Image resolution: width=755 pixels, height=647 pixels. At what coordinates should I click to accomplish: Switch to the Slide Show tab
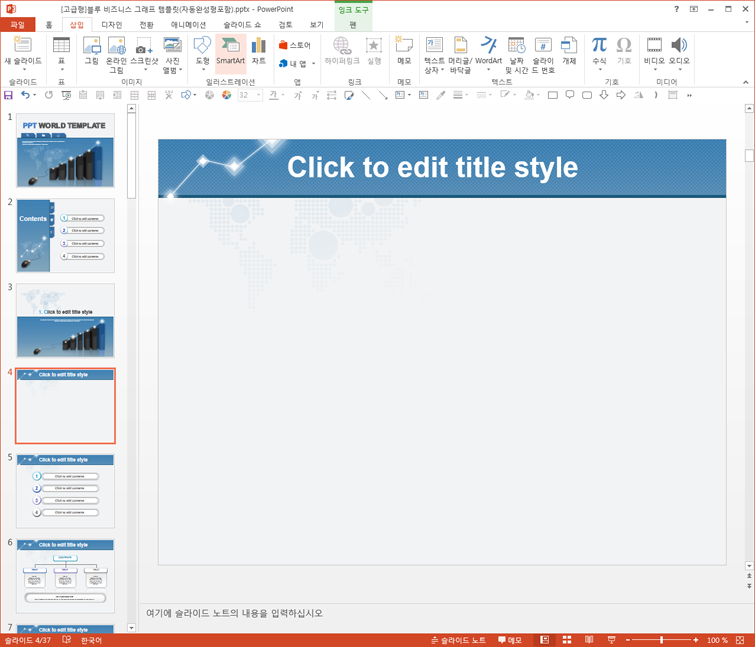coord(242,25)
